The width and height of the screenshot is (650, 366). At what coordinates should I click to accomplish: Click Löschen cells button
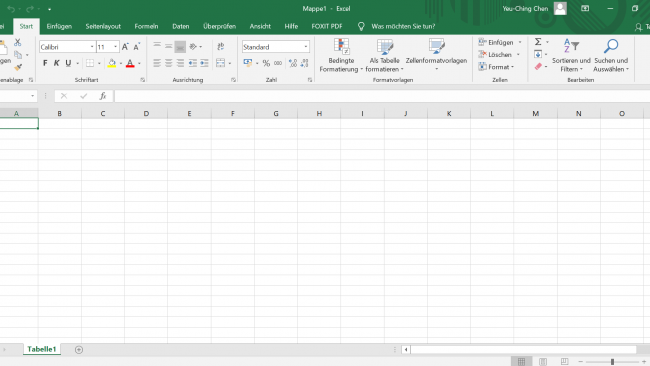(x=495, y=55)
